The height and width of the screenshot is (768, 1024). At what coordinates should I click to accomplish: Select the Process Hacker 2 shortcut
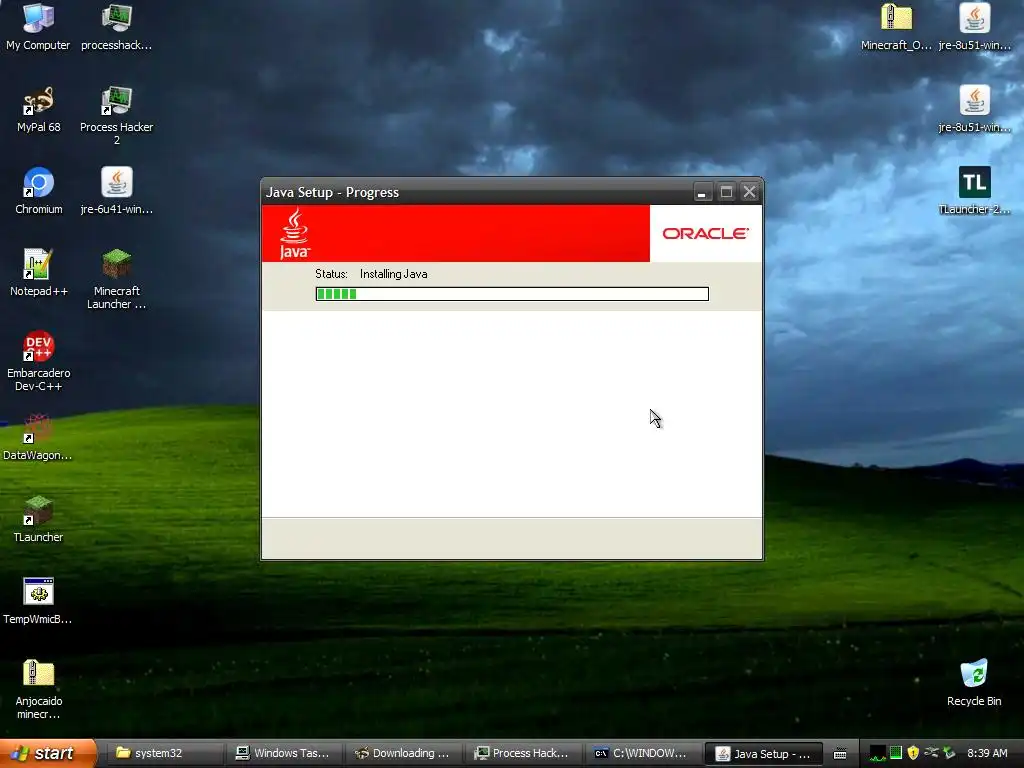coord(116,115)
